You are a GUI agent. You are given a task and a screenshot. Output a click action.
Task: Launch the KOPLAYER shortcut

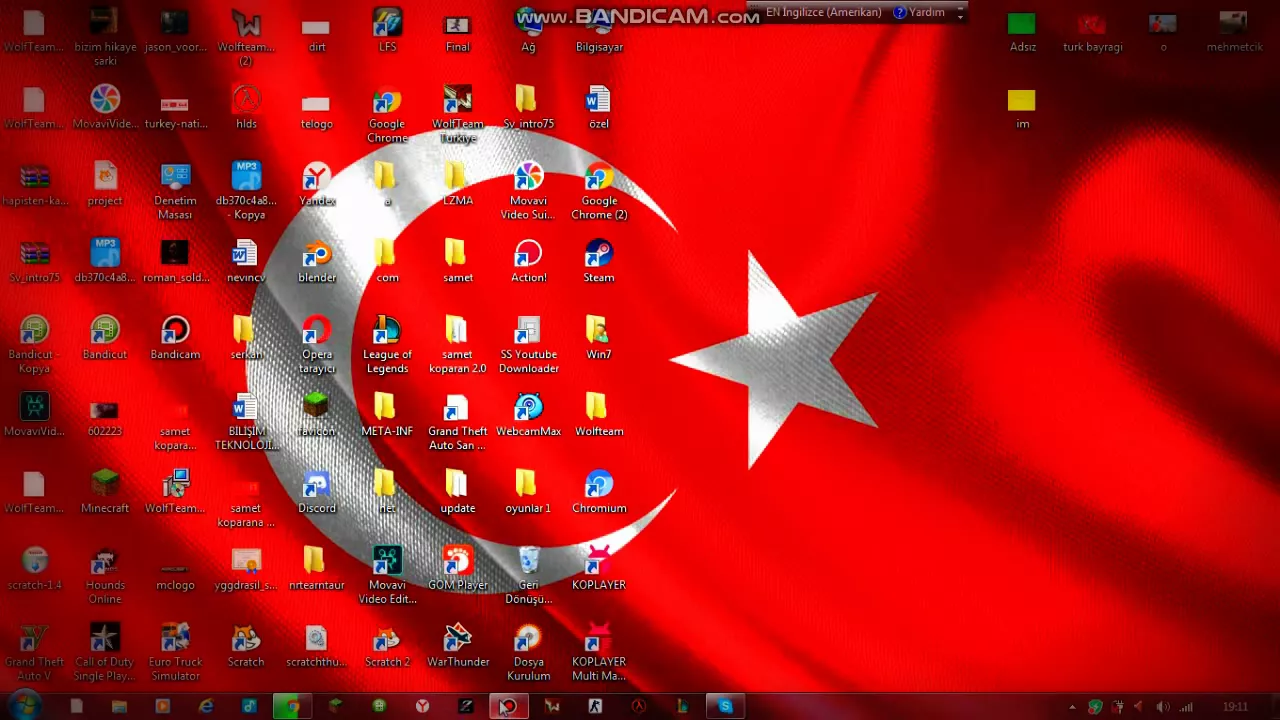point(599,568)
